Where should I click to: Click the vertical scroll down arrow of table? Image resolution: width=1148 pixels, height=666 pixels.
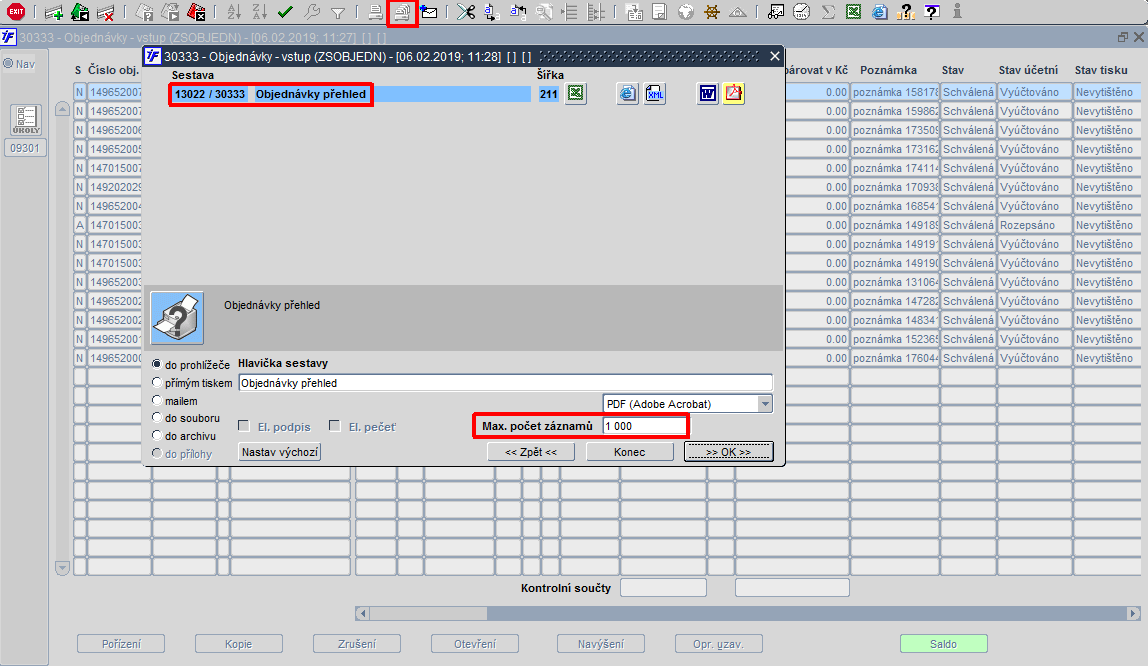(x=62, y=567)
